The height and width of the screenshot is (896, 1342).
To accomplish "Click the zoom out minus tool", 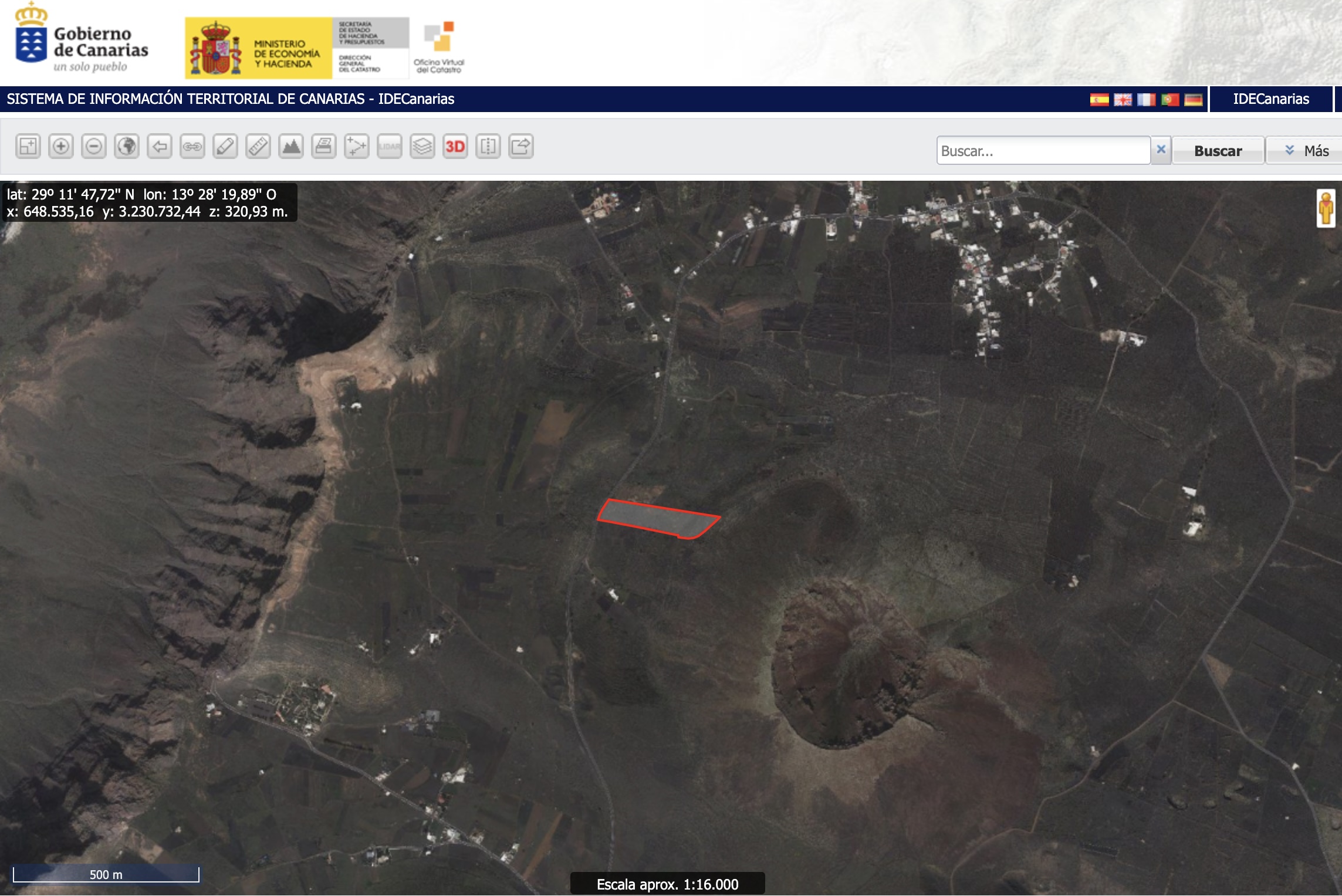I will point(94,147).
